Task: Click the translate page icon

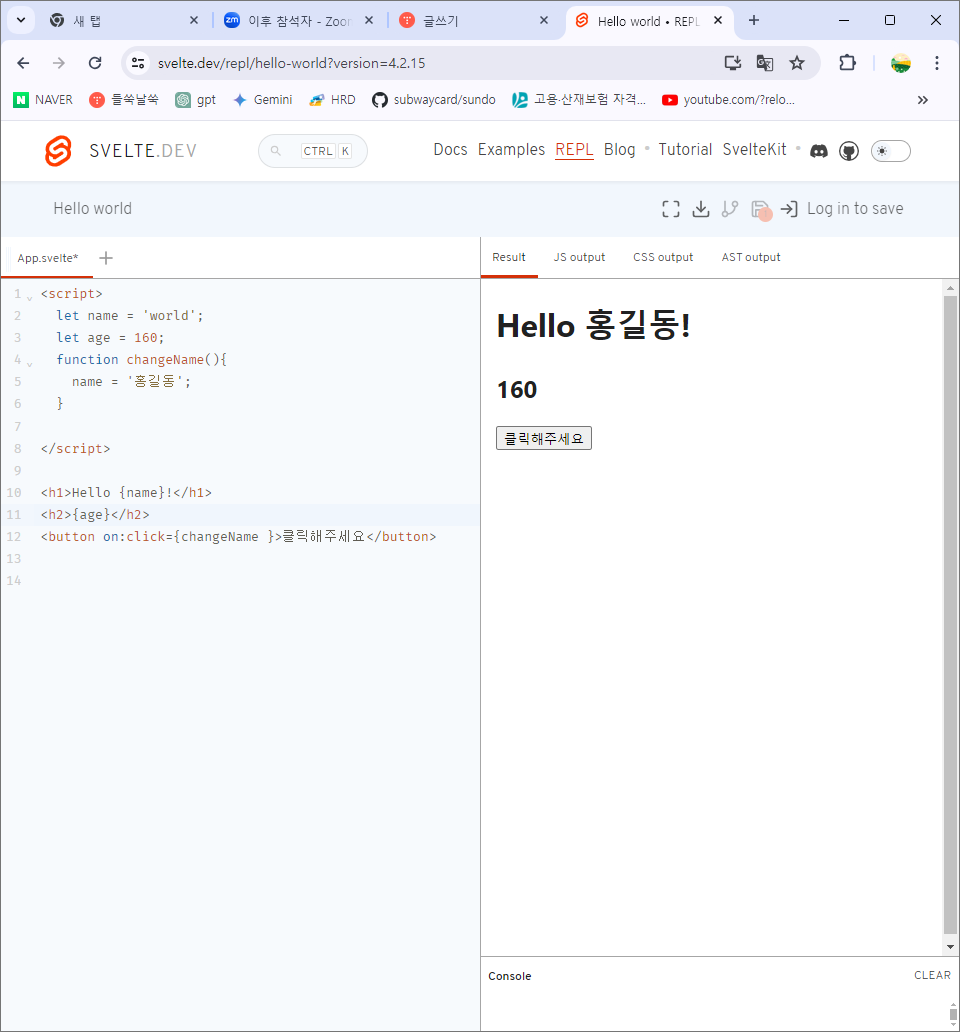Action: (765, 63)
